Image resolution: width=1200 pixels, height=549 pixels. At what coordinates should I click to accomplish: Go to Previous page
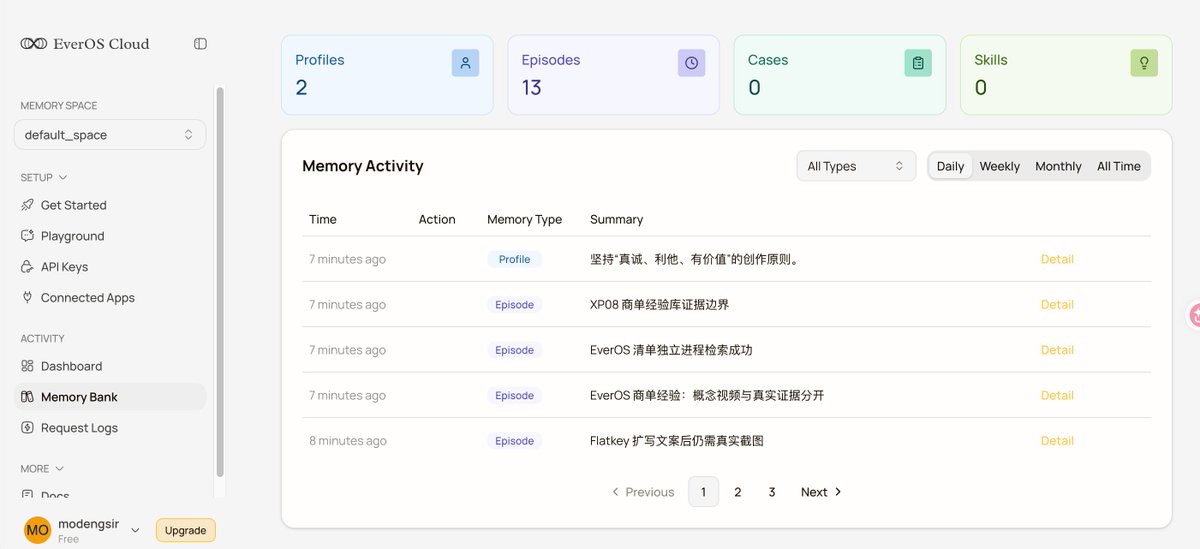pyautogui.click(x=642, y=492)
